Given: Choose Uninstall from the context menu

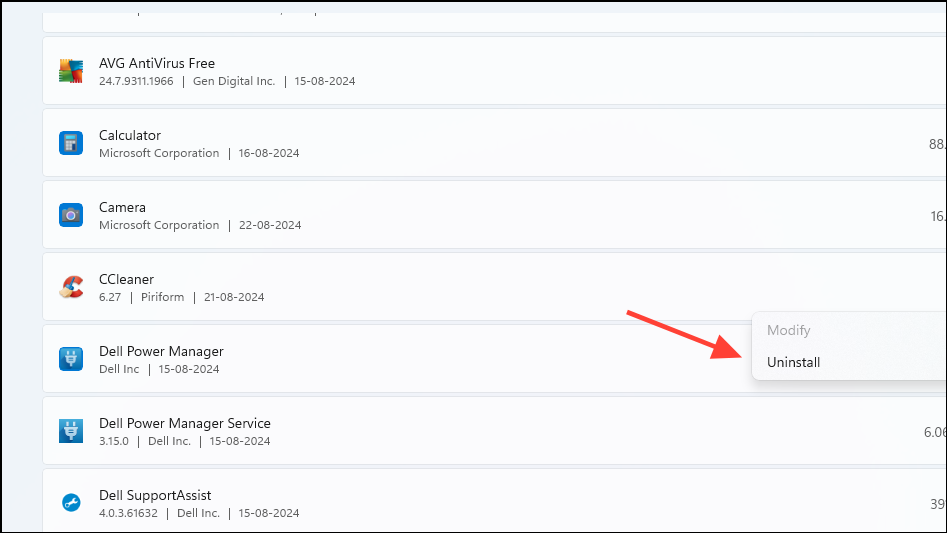Looking at the screenshot, I should click(x=793, y=362).
